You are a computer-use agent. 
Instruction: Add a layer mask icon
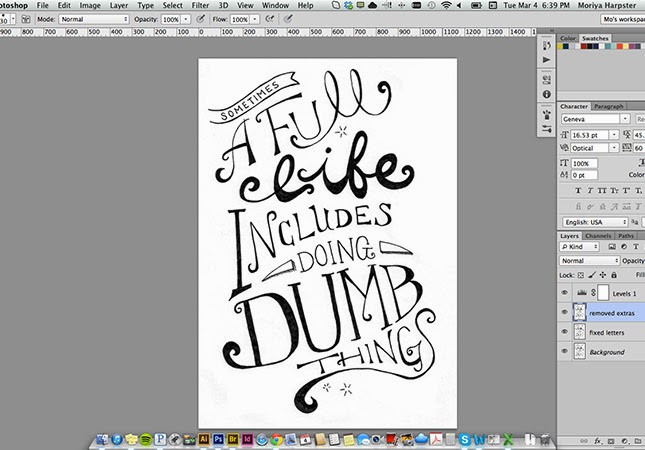click(611, 441)
